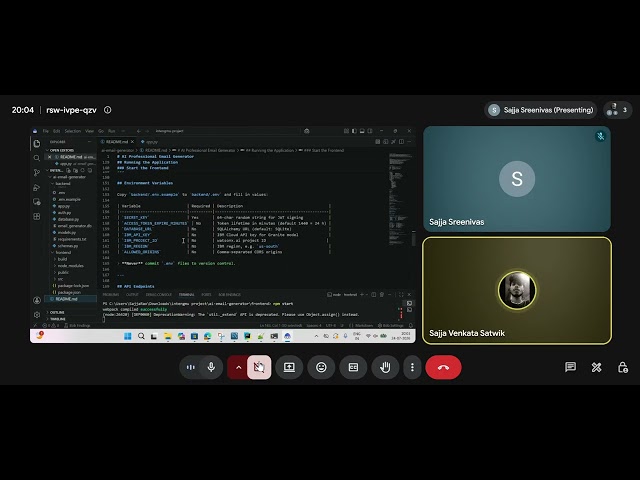Open package.json in the explorer

[x=69, y=292]
